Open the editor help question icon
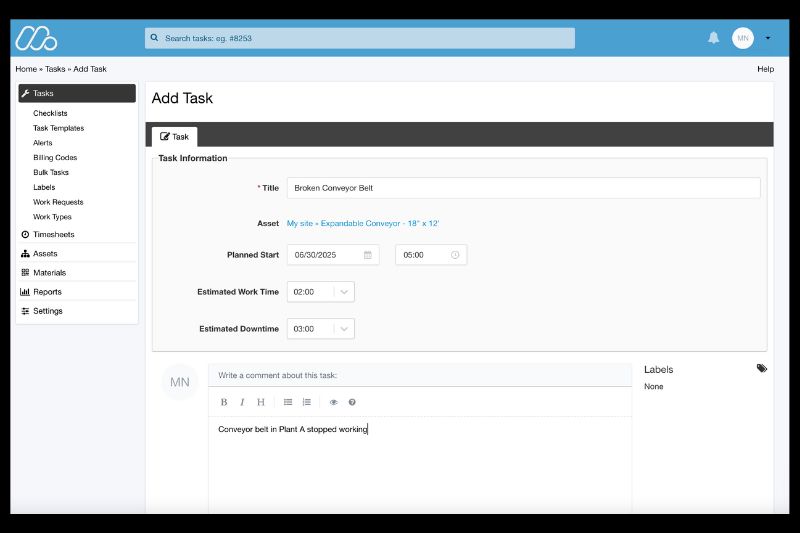 pyautogui.click(x=352, y=402)
